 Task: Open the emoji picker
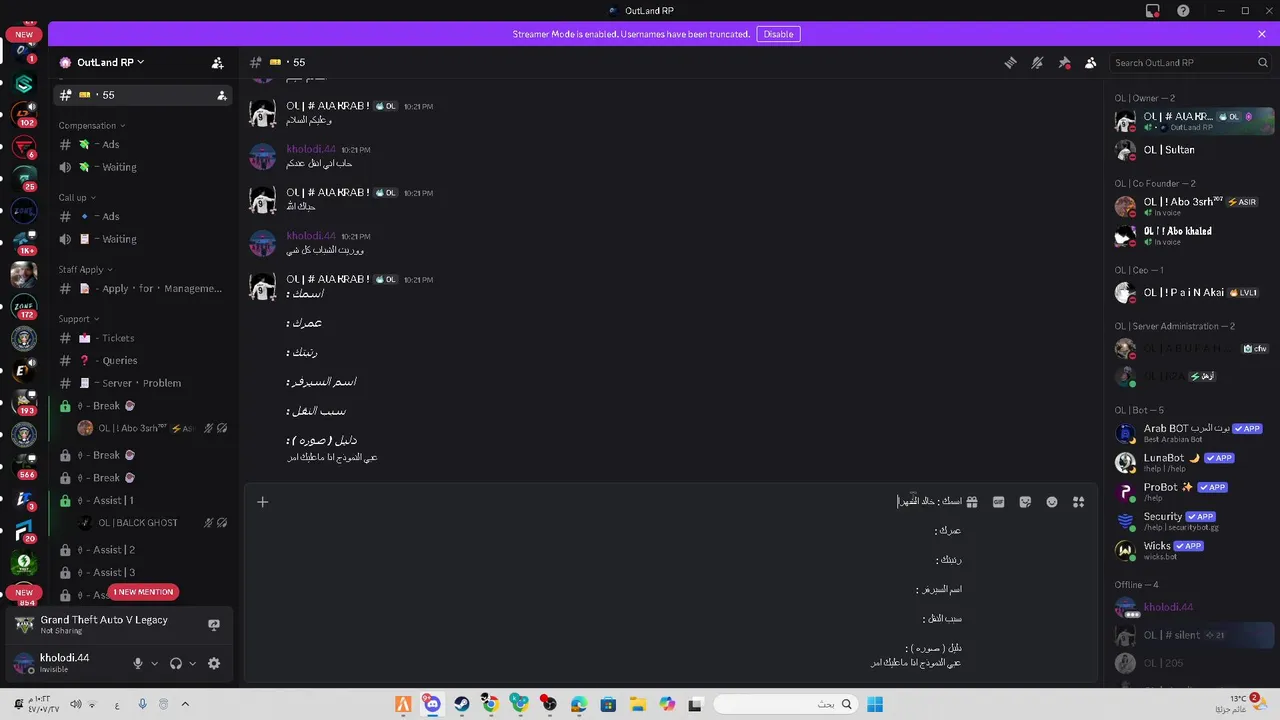pos(1052,502)
